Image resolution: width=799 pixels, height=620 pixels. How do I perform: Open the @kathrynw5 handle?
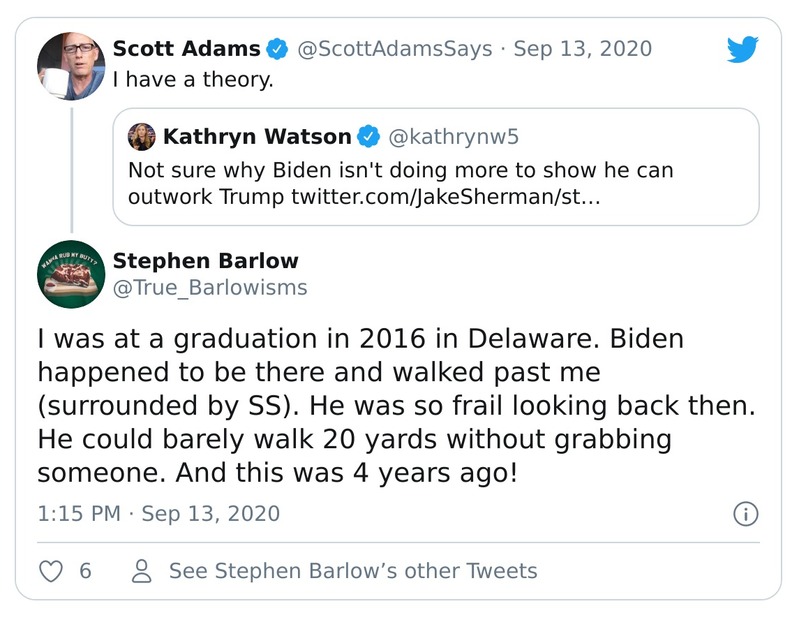coord(439,136)
